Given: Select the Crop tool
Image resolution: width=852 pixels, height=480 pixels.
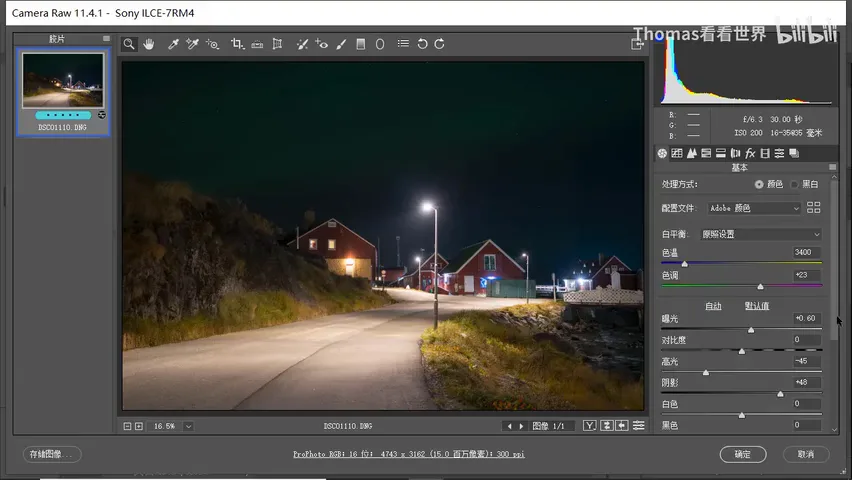Looking at the screenshot, I should tap(237, 44).
